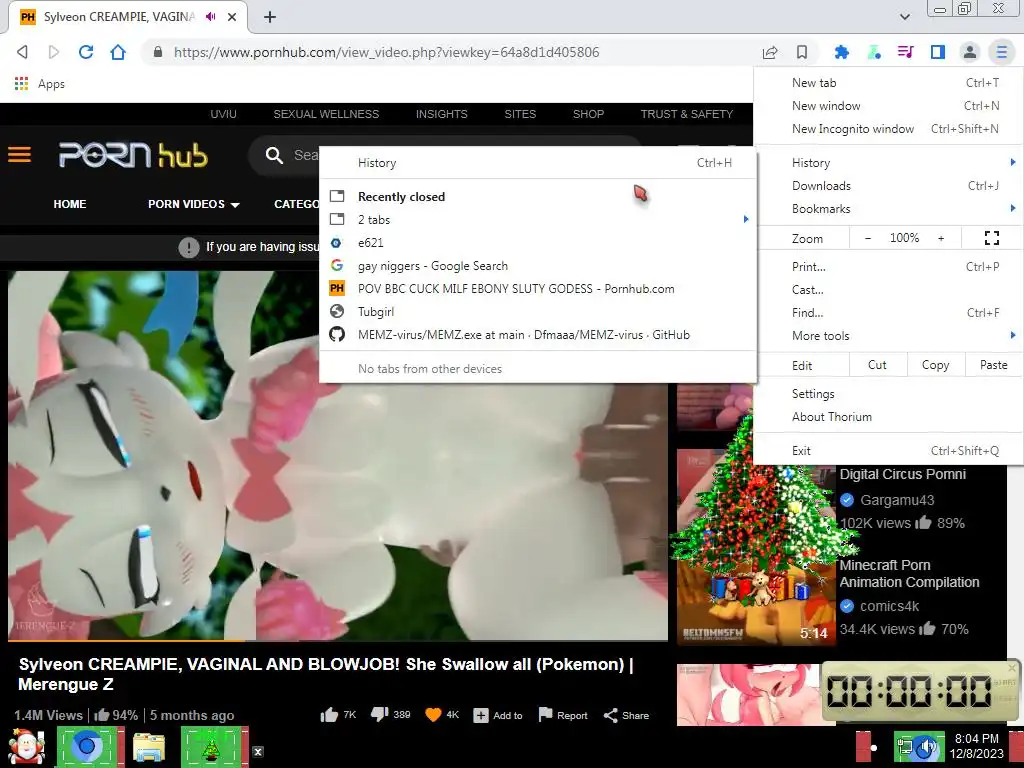The width and height of the screenshot is (1024, 768).
Task: Click the Report flag button
Action: click(563, 715)
